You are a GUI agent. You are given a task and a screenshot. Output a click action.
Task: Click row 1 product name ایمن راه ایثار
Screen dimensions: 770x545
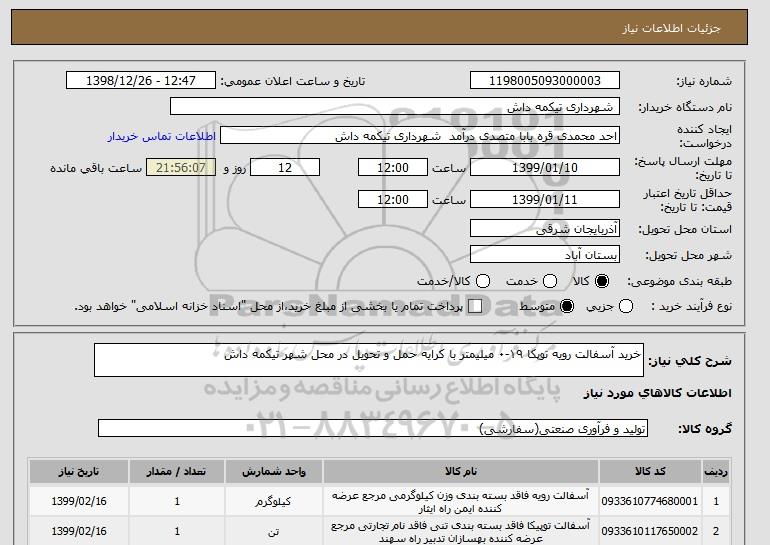tap(461, 502)
